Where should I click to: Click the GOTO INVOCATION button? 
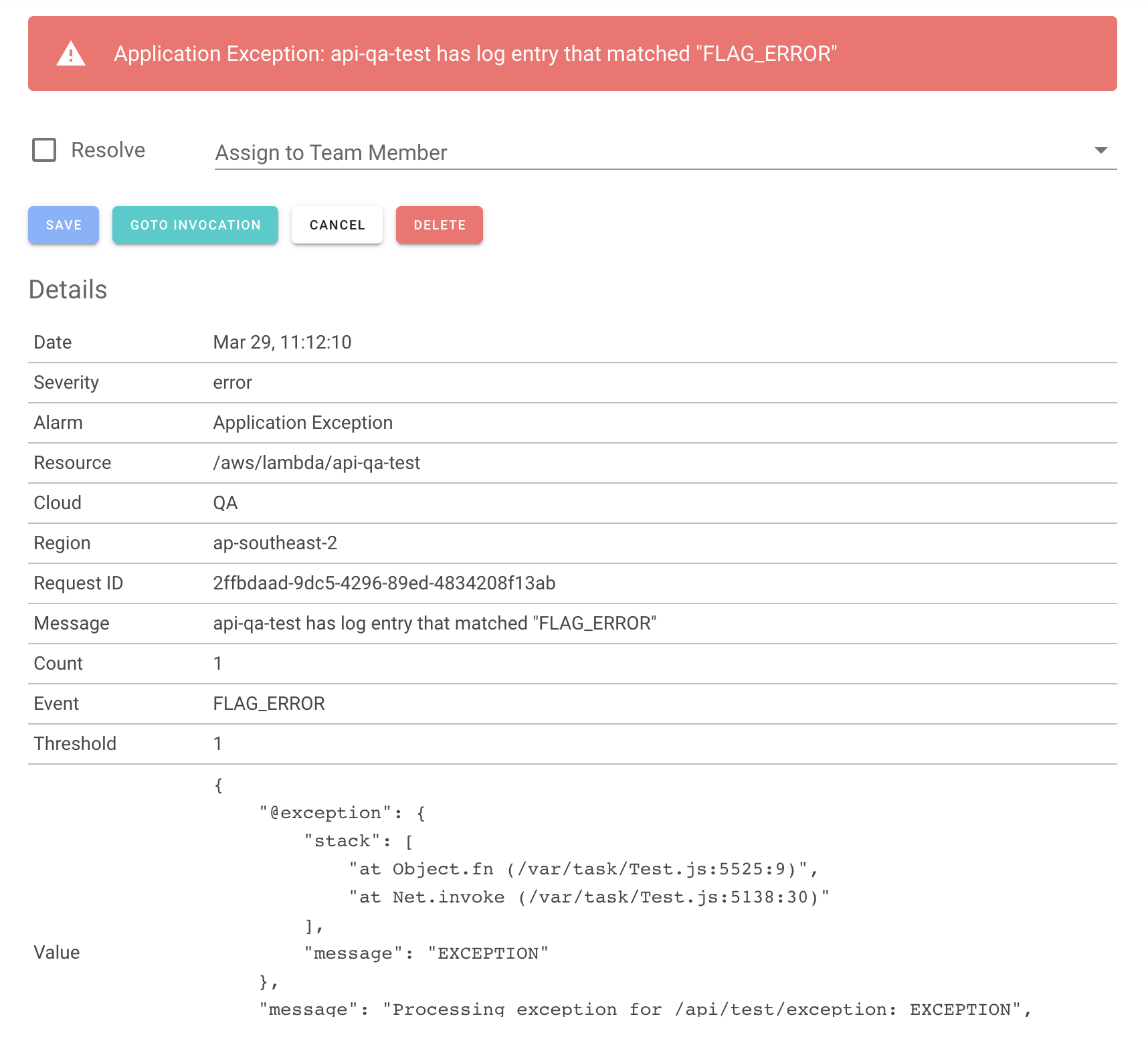click(195, 225)
